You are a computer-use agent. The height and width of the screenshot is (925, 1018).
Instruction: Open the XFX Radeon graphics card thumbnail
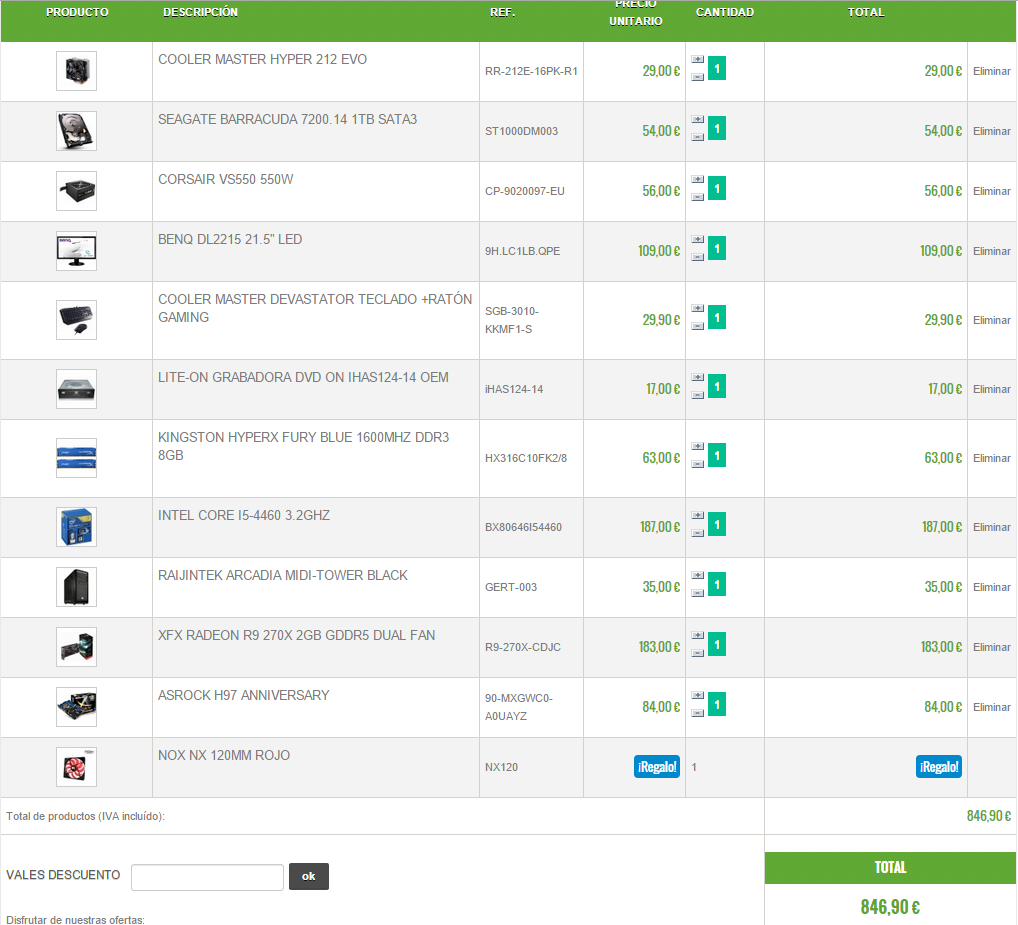pos(77,647)
